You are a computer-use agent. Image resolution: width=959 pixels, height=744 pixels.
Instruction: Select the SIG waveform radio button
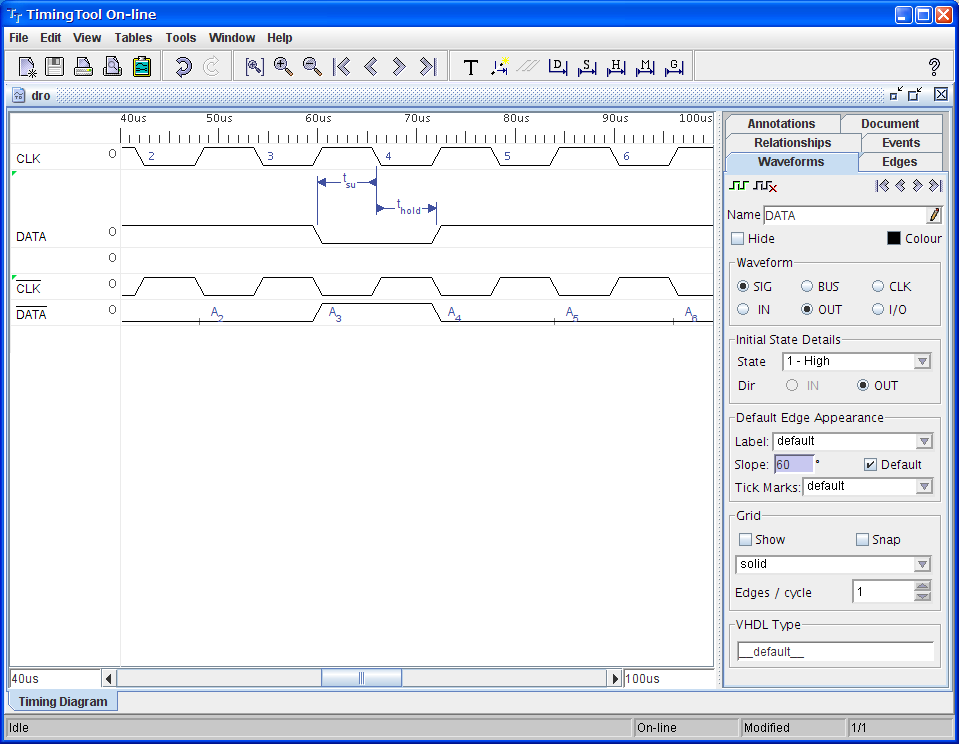pos(743,286)
